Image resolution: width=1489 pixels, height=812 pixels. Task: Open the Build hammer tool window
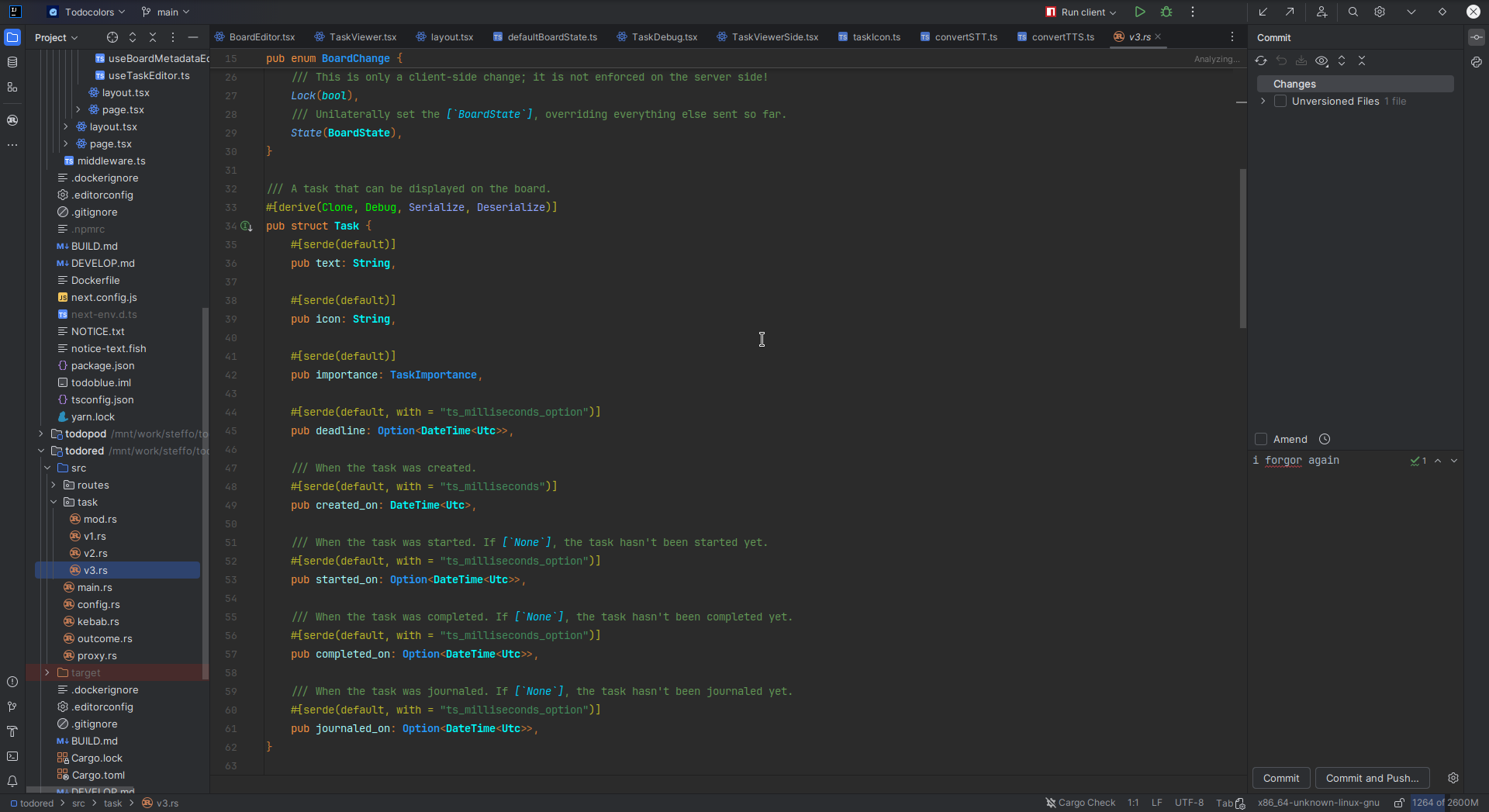tap(12, 731)
